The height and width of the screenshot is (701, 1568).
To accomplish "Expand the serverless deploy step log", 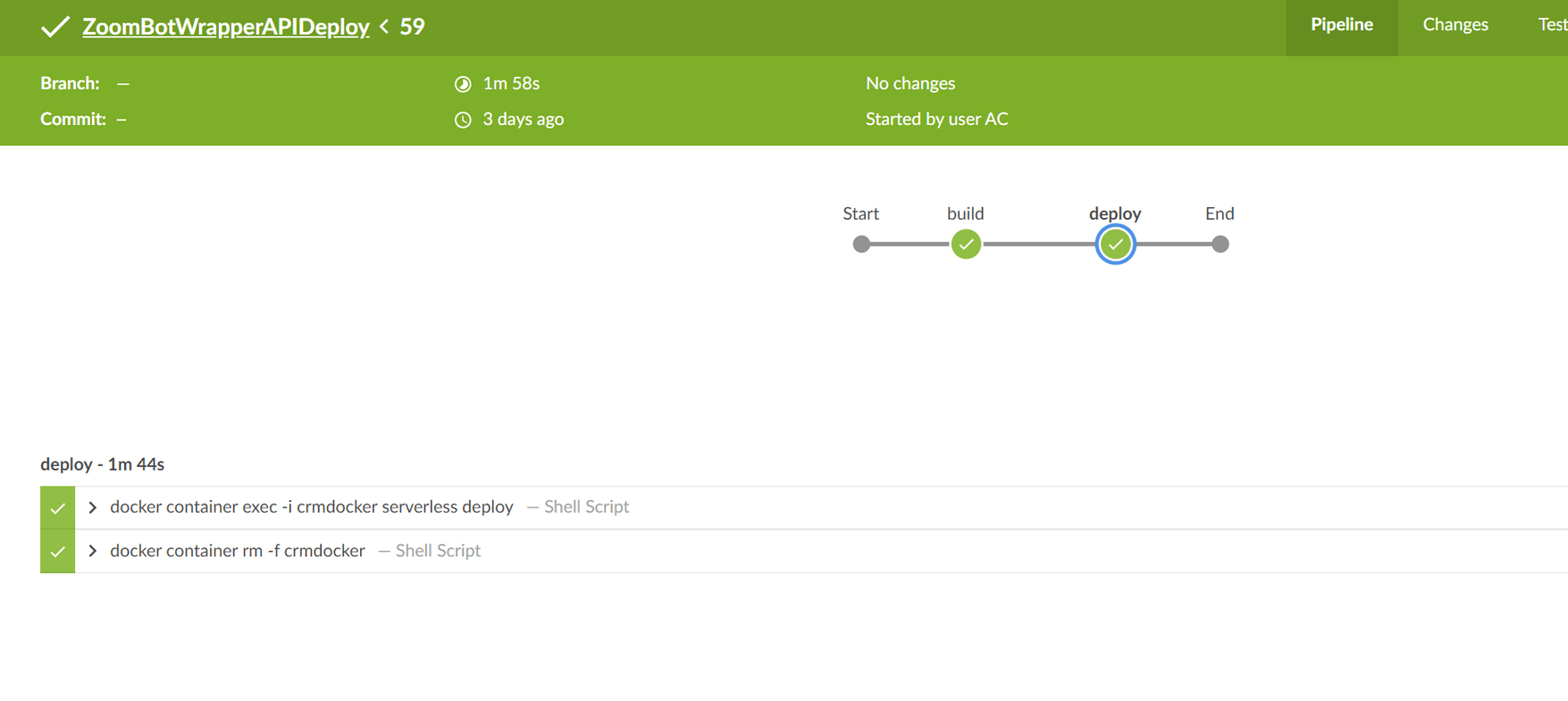I will (x=92, y=507).
